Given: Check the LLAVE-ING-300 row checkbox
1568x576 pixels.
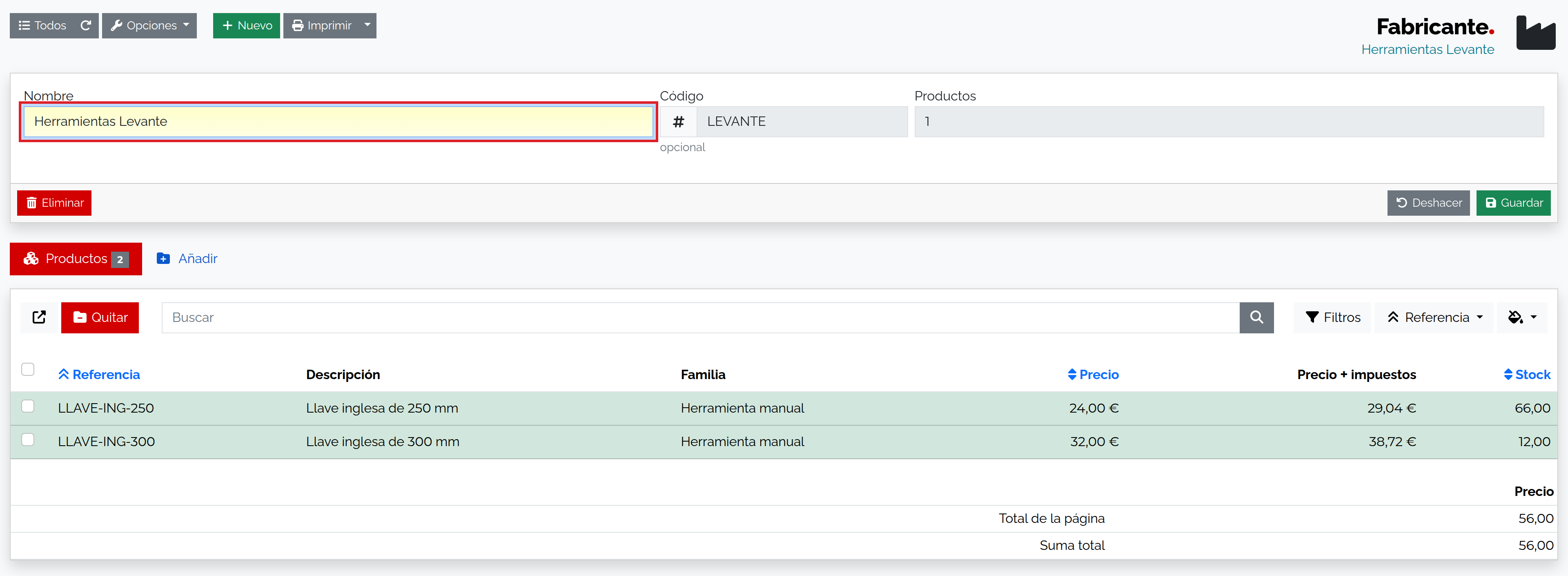Looking at the screenshot, I should 28,440.
